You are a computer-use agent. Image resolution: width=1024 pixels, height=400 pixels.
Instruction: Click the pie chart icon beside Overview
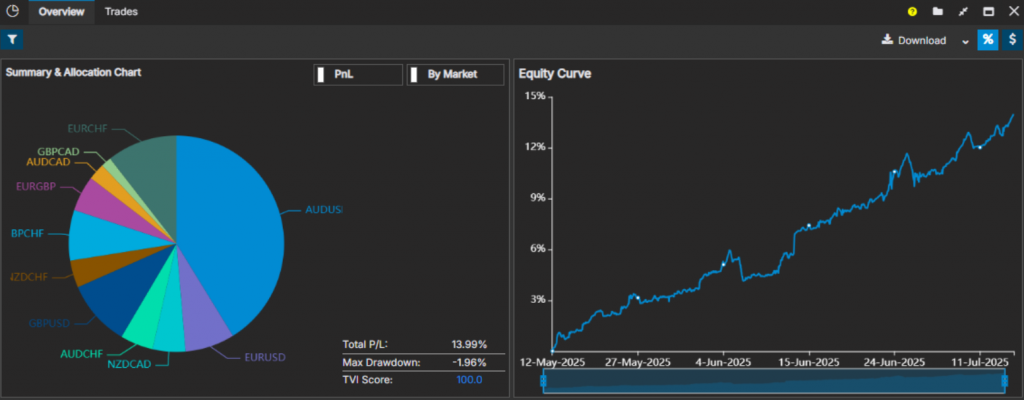point(12,11)
